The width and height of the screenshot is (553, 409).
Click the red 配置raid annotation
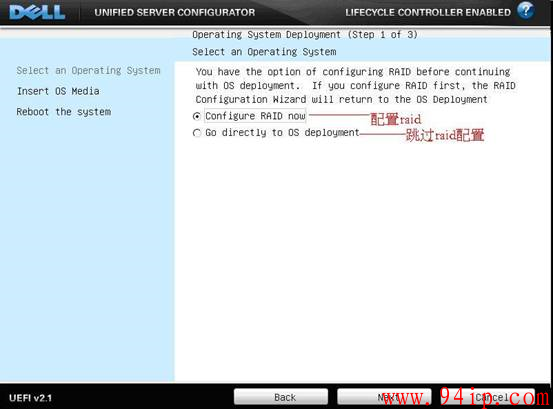395,119
